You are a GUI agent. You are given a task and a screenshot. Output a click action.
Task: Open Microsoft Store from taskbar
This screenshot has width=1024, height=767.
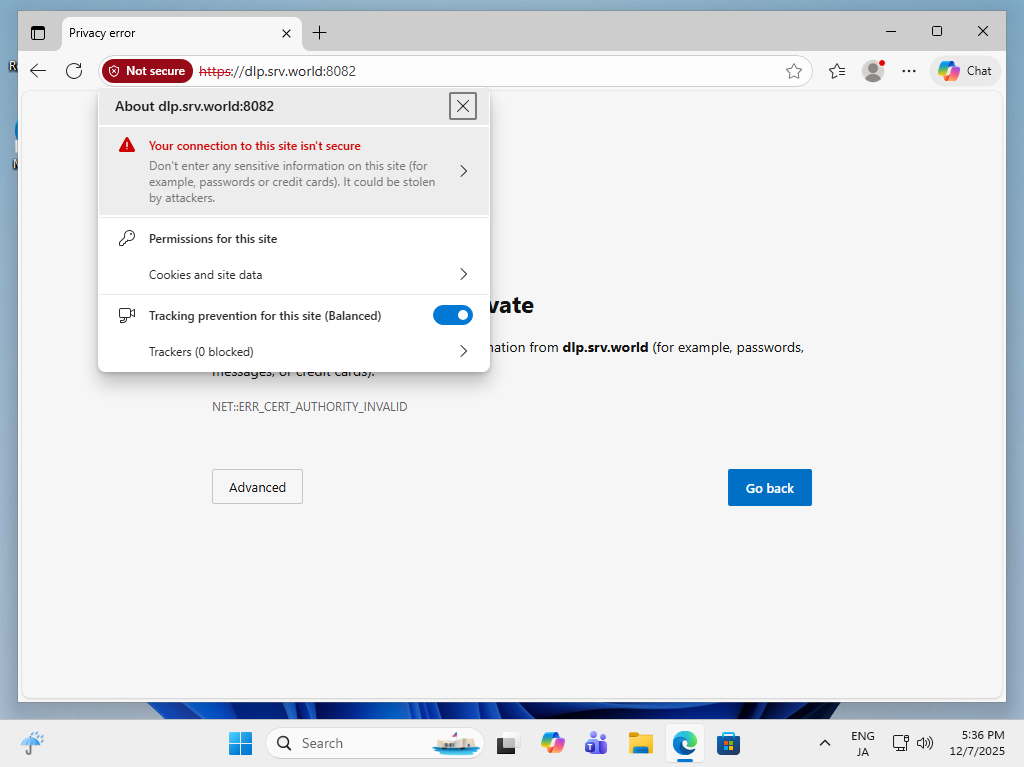pyautogui.click(x=728, y=743)
